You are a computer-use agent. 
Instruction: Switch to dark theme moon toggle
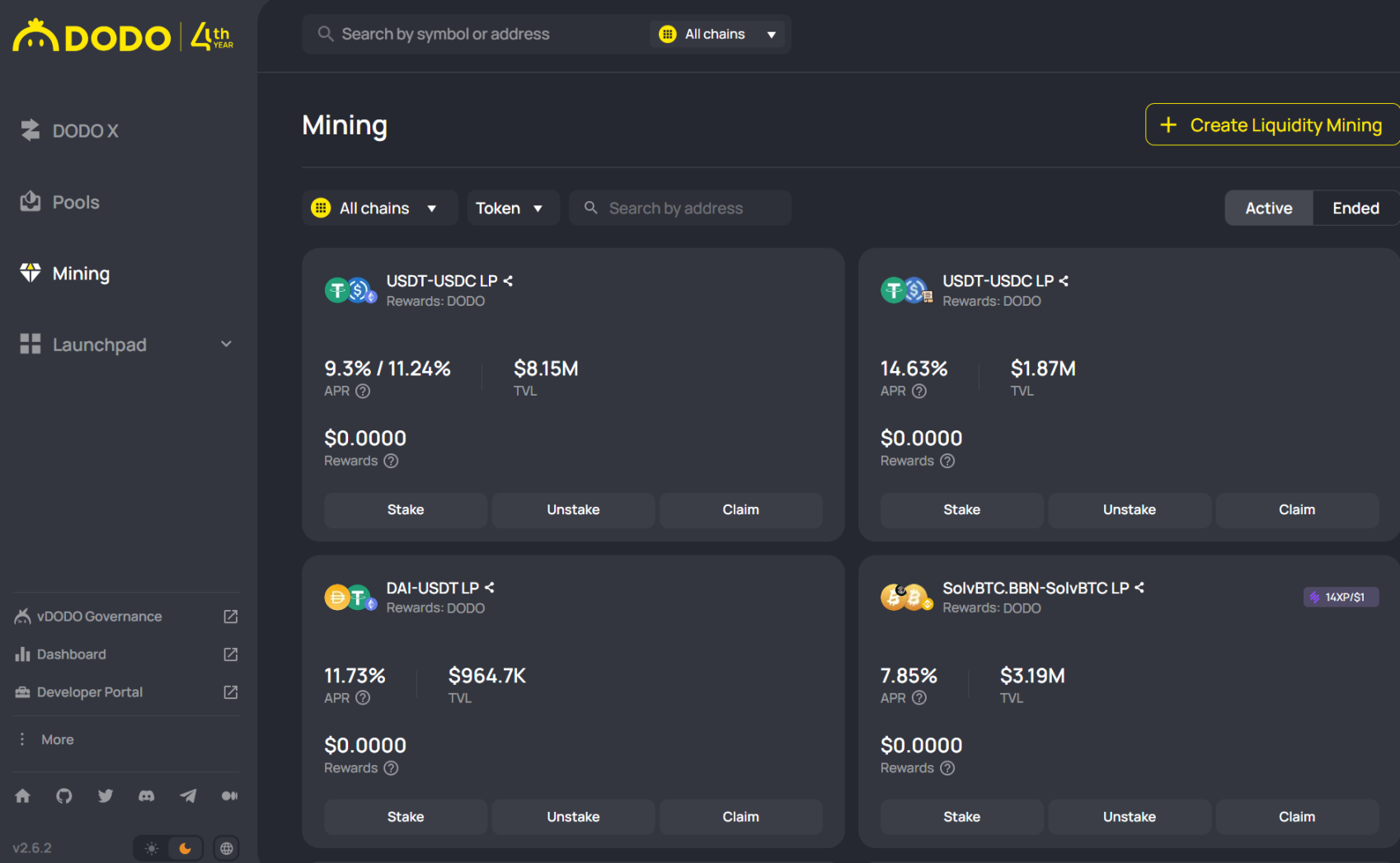186,848
